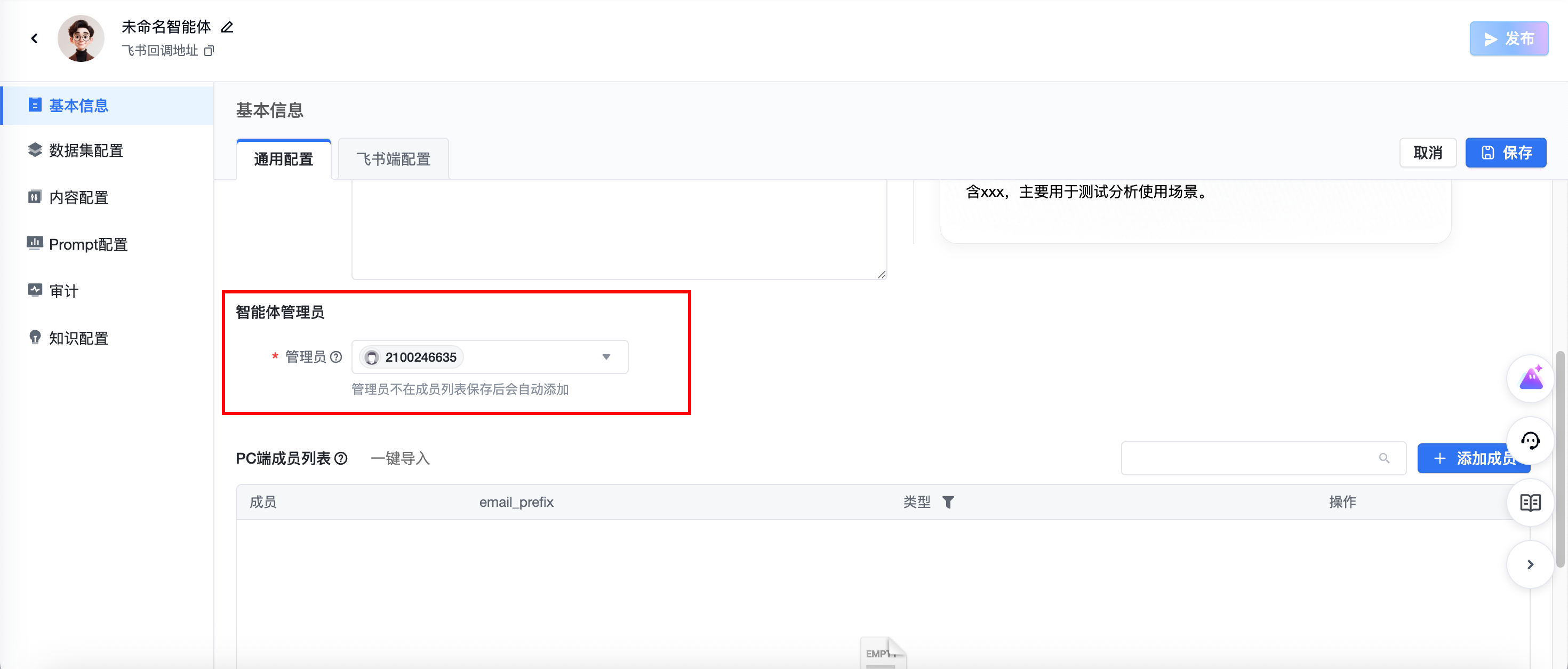
Task: Click the 保存 button
Action: 1505,153
